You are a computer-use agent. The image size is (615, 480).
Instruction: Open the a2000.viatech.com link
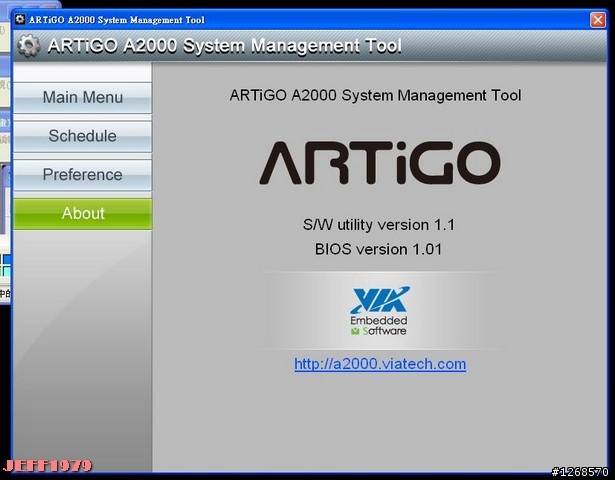pos(380,364)
